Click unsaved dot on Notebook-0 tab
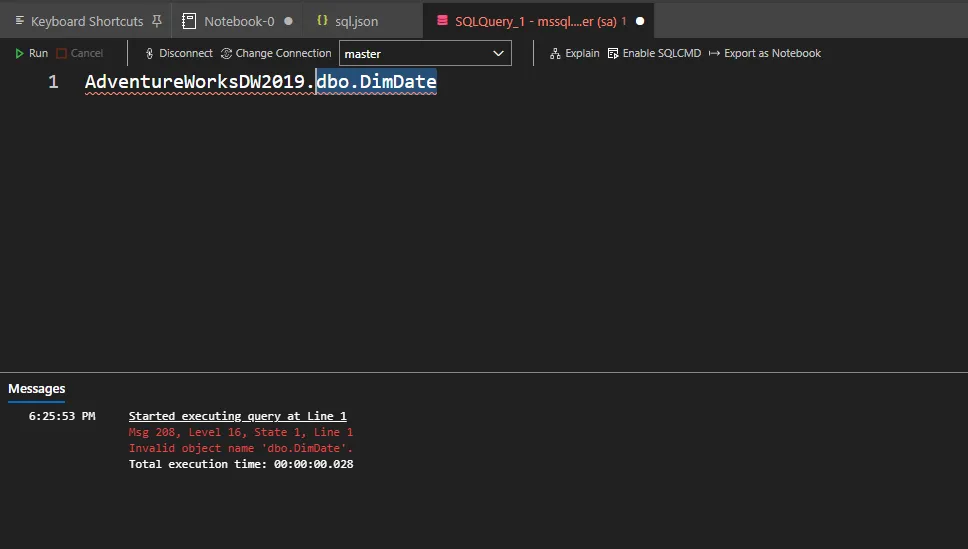 coord(288,21)
